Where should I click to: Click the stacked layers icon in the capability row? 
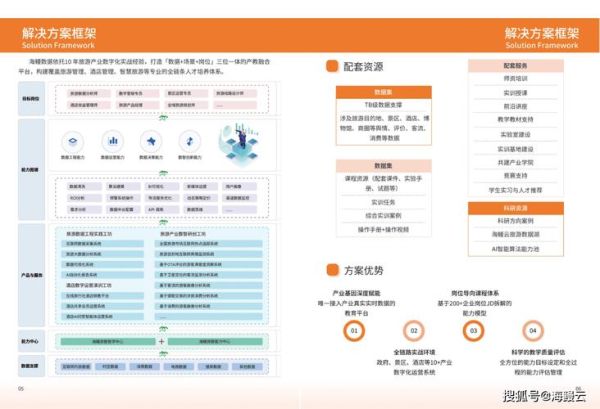coord(73,142)
